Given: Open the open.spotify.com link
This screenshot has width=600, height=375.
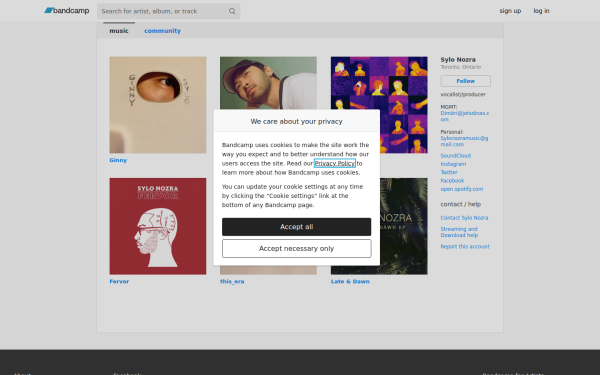Looking at the screenshot, I should tap(461, 189).
